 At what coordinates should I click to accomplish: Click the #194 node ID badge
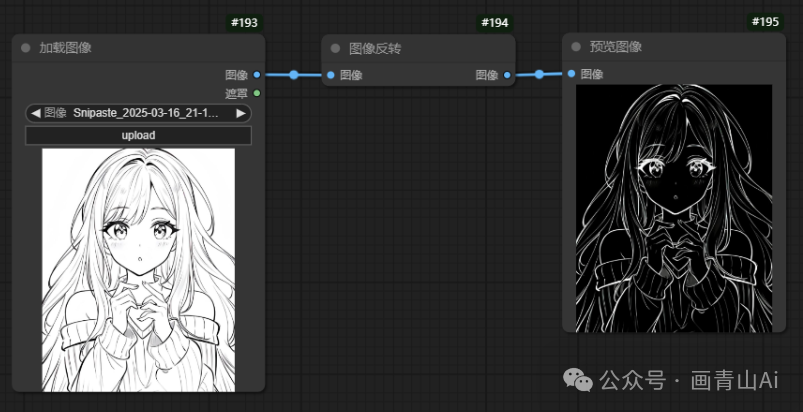click(x=495, y=23)
